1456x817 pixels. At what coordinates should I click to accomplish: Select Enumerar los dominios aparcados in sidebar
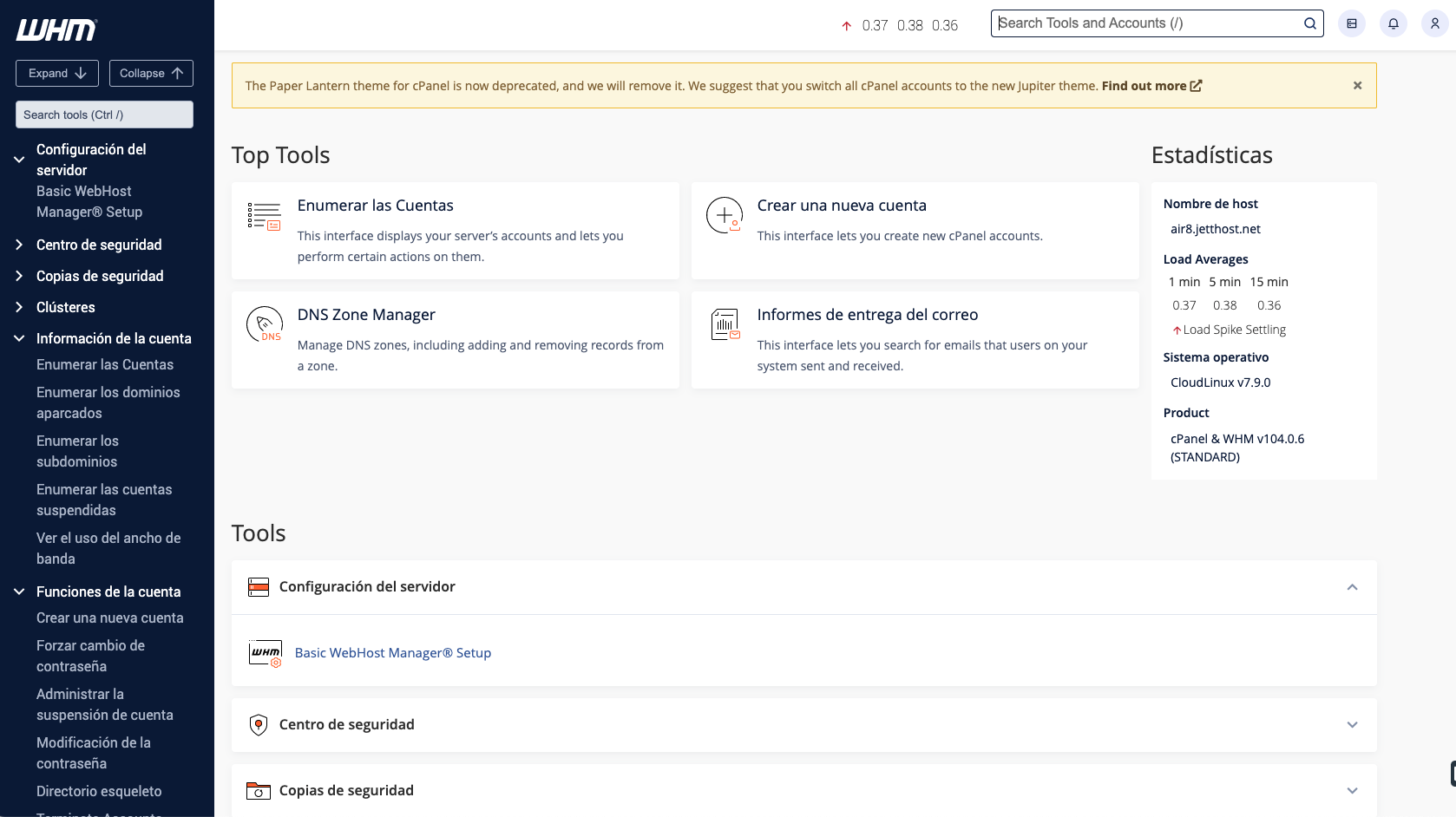pyautogui.click(x=108, y=403)
